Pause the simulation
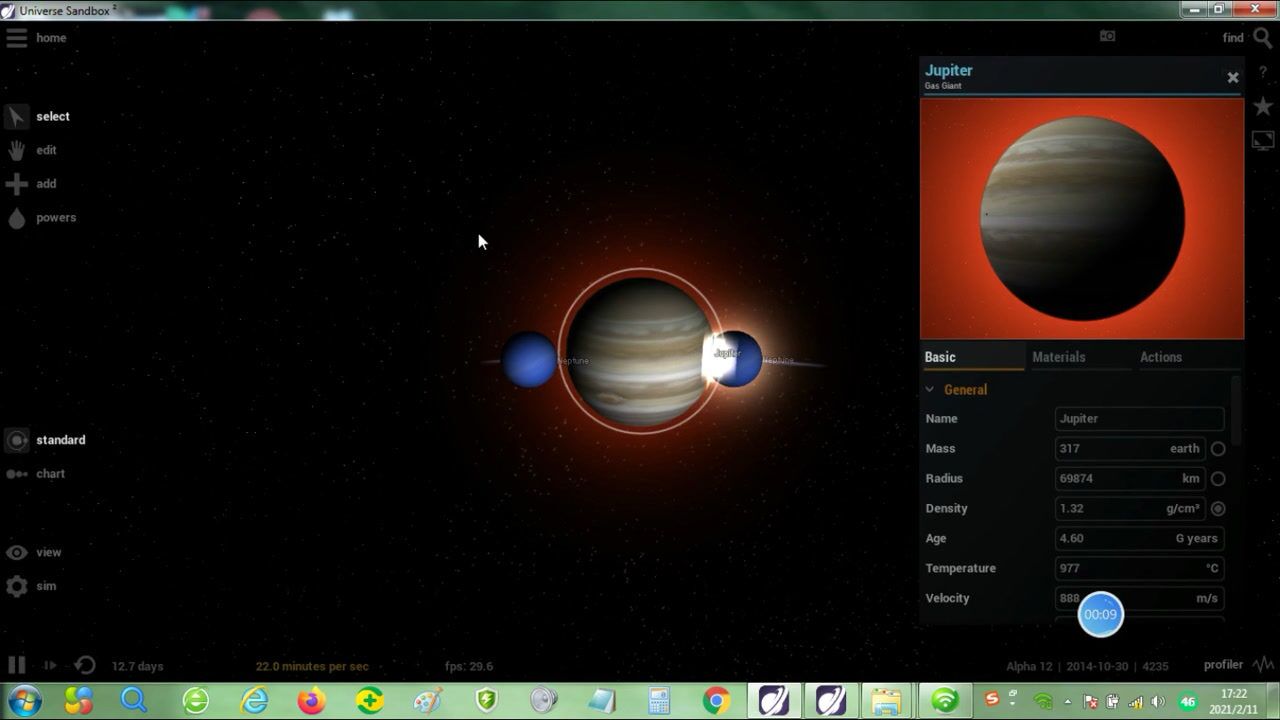The image size is (1280, 720). click(x=16, y=665)
